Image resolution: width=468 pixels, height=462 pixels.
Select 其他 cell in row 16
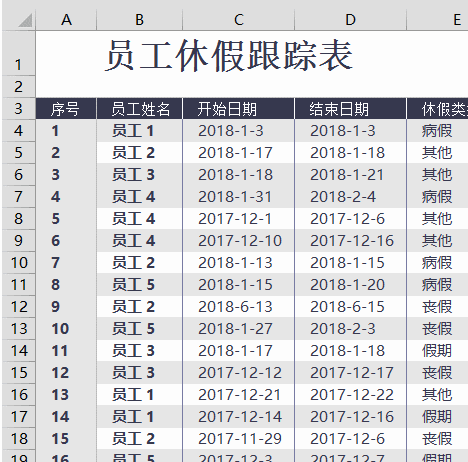click(x=437, y=395)
